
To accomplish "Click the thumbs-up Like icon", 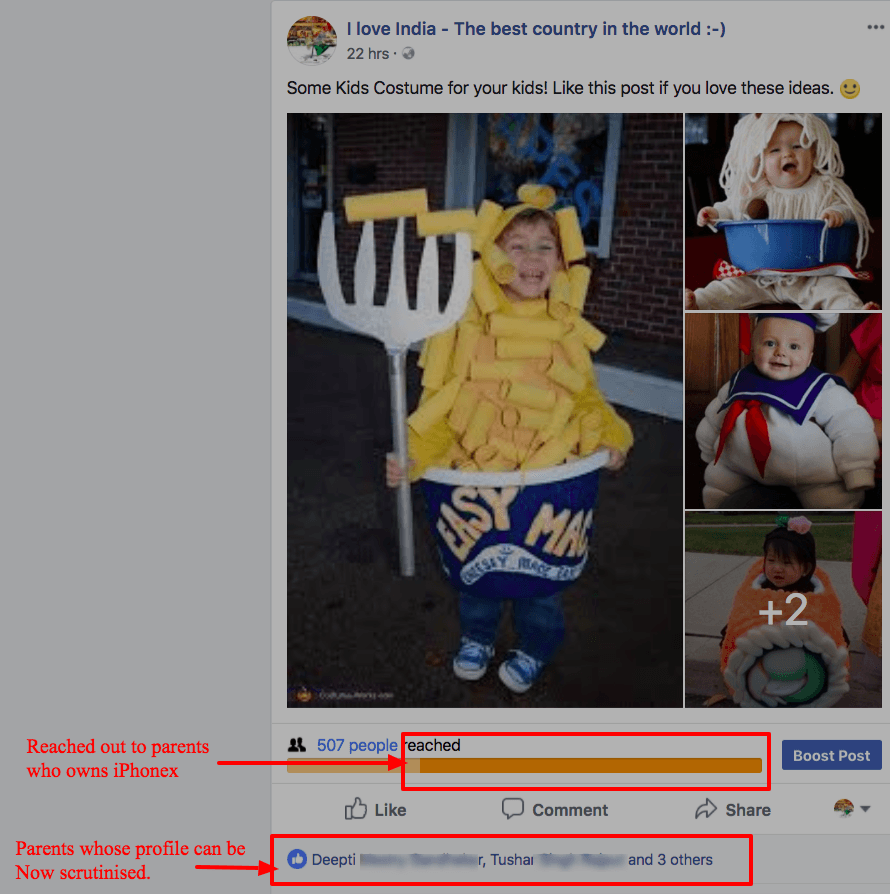I will coord(356,808).
